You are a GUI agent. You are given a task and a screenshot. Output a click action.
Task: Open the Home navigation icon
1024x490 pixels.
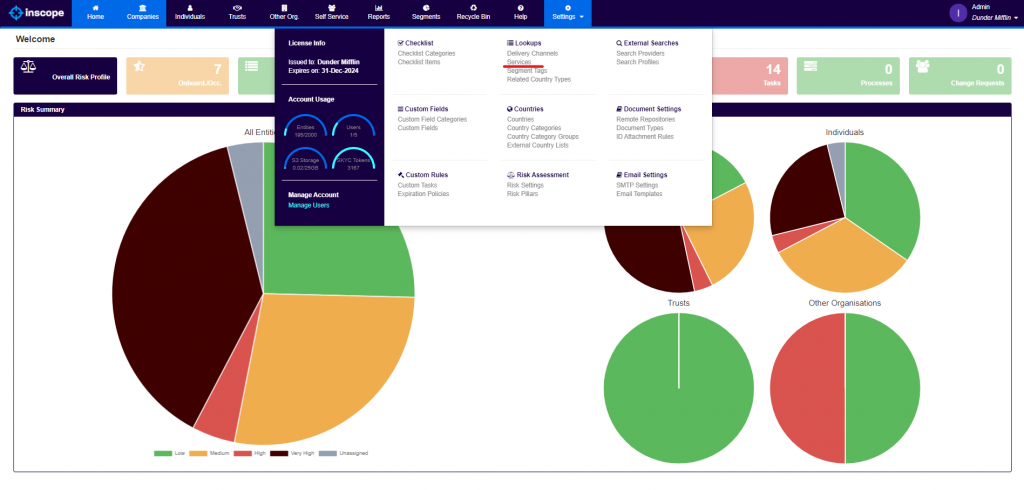coord(95,8)
